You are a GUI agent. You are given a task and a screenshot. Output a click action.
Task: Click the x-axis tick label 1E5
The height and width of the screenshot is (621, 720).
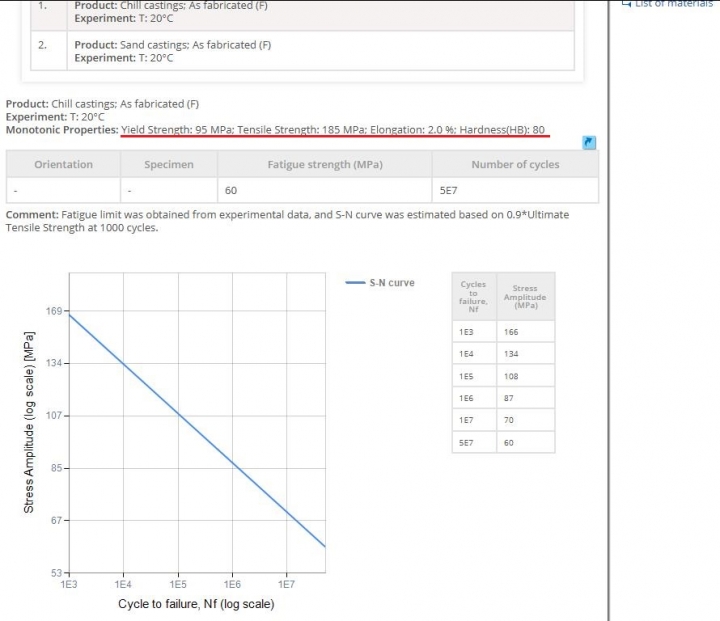coord(178,584)
